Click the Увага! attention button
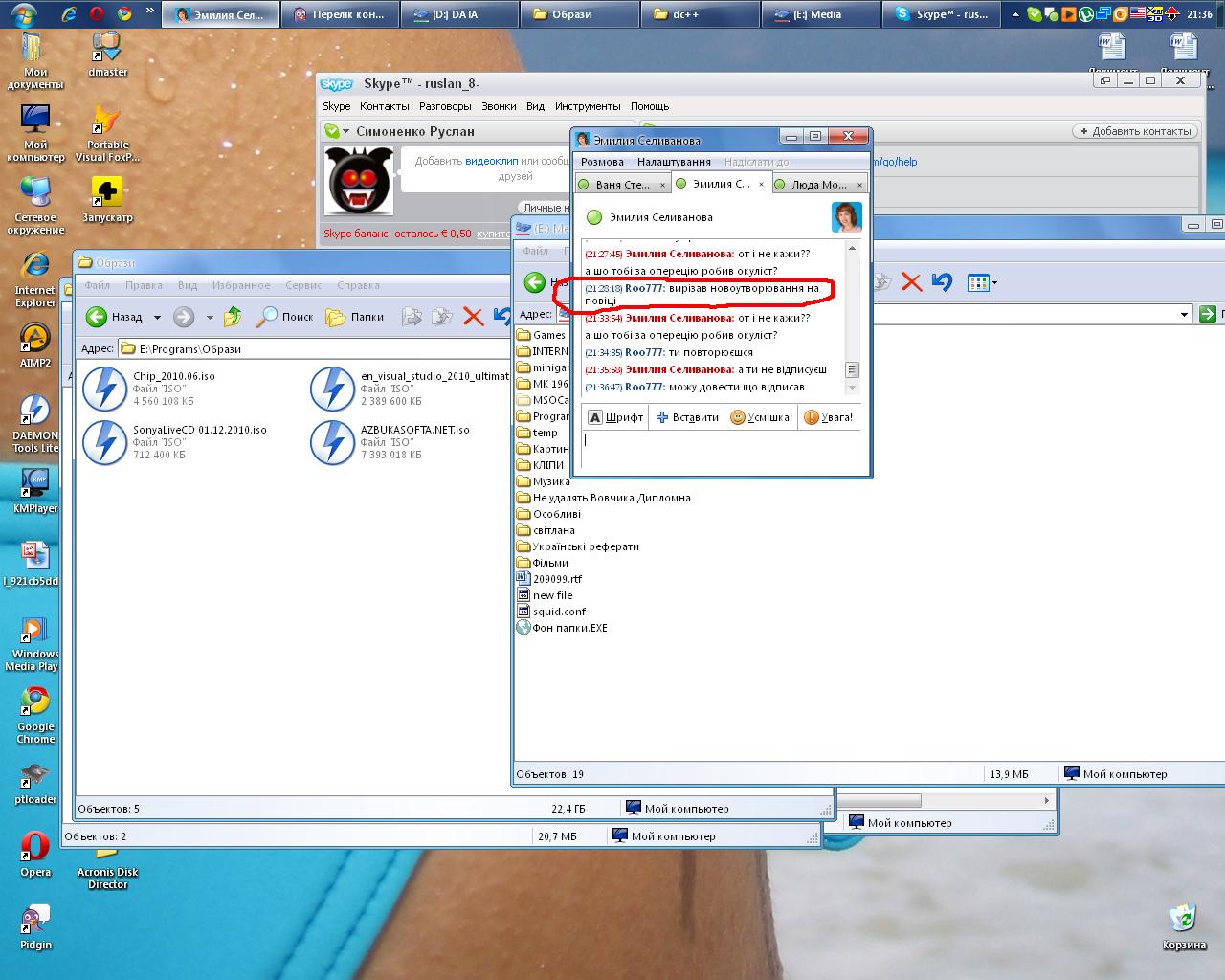Image resolution: width=1225 pixels, height=980 pixels. [x=829, y=417]
